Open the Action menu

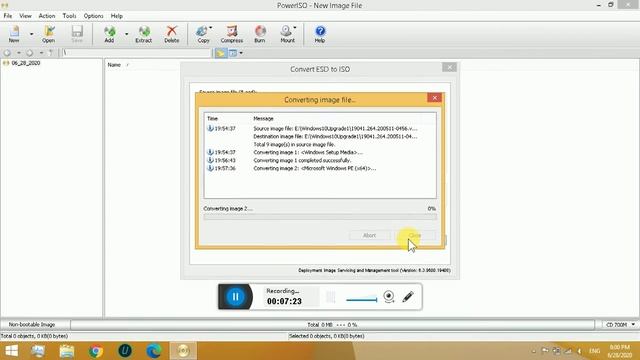pyautogui.click(x=47, y=16)
